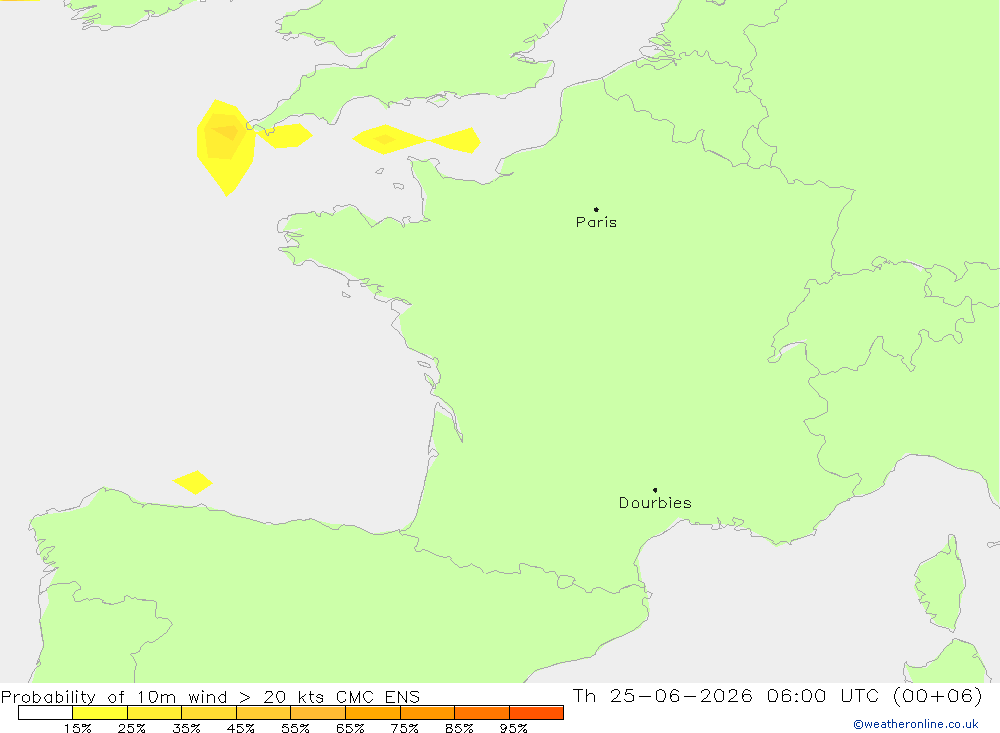1000x733 pixels.
Task: Click the Paris city label
Action: click(x=596, y=222)
